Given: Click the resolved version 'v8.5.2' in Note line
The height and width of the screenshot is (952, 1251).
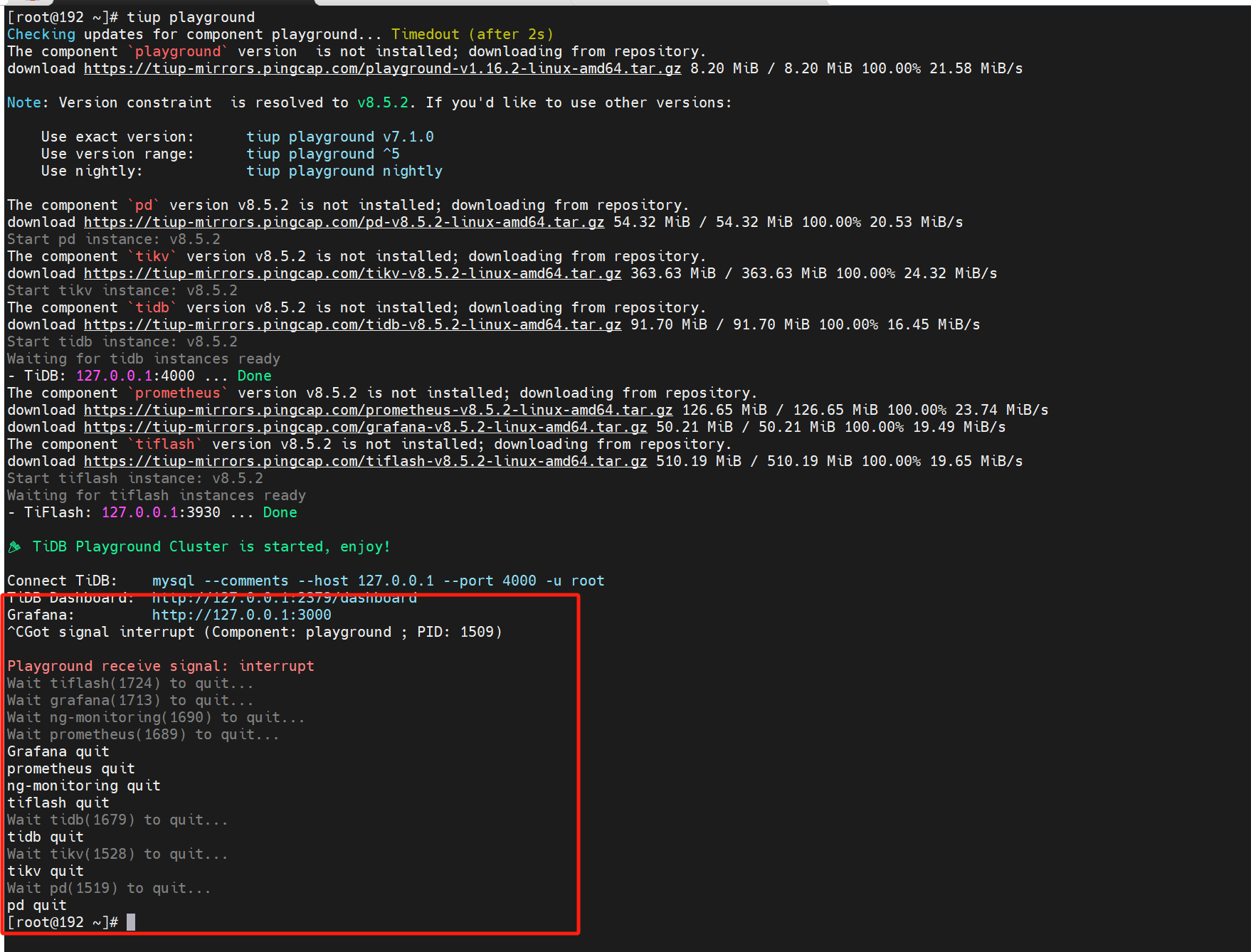Looking at the screenshot, I should tap(383, 102).
